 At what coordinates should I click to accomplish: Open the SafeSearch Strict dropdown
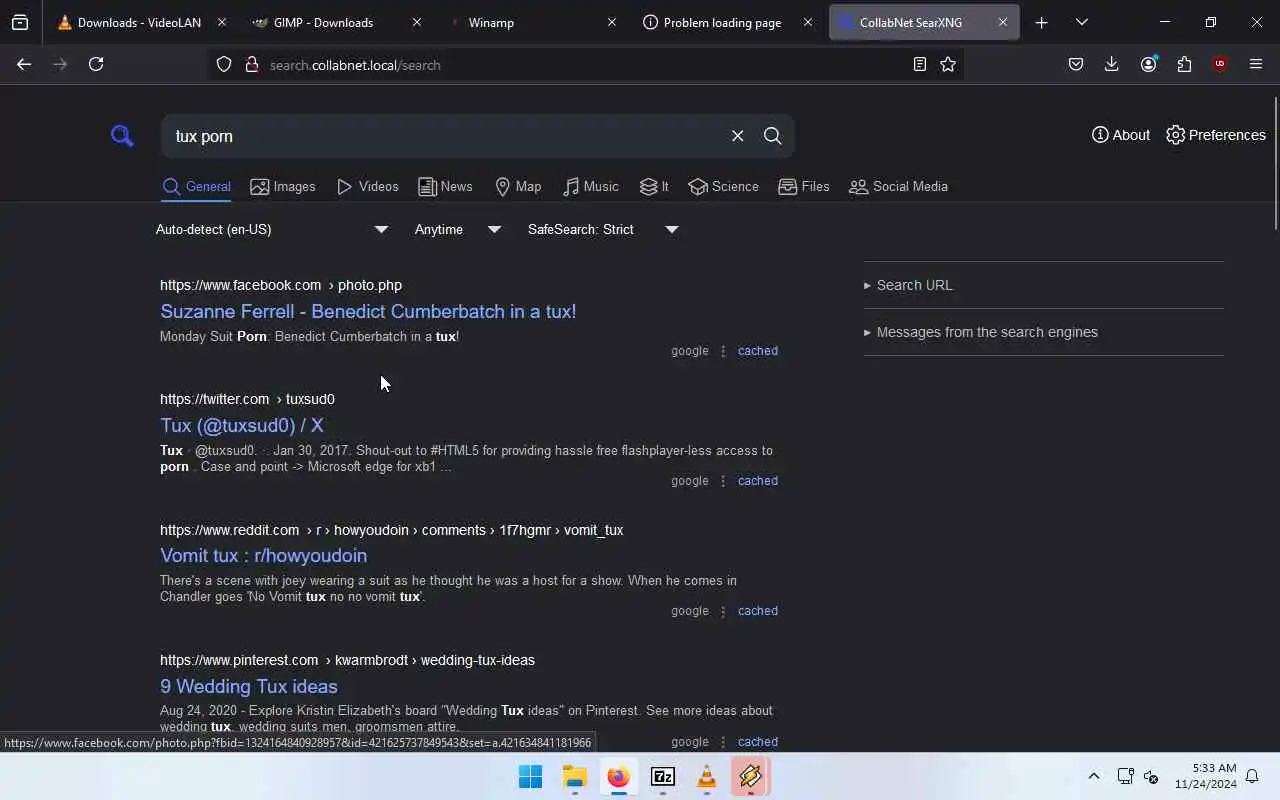pos(603,229)
